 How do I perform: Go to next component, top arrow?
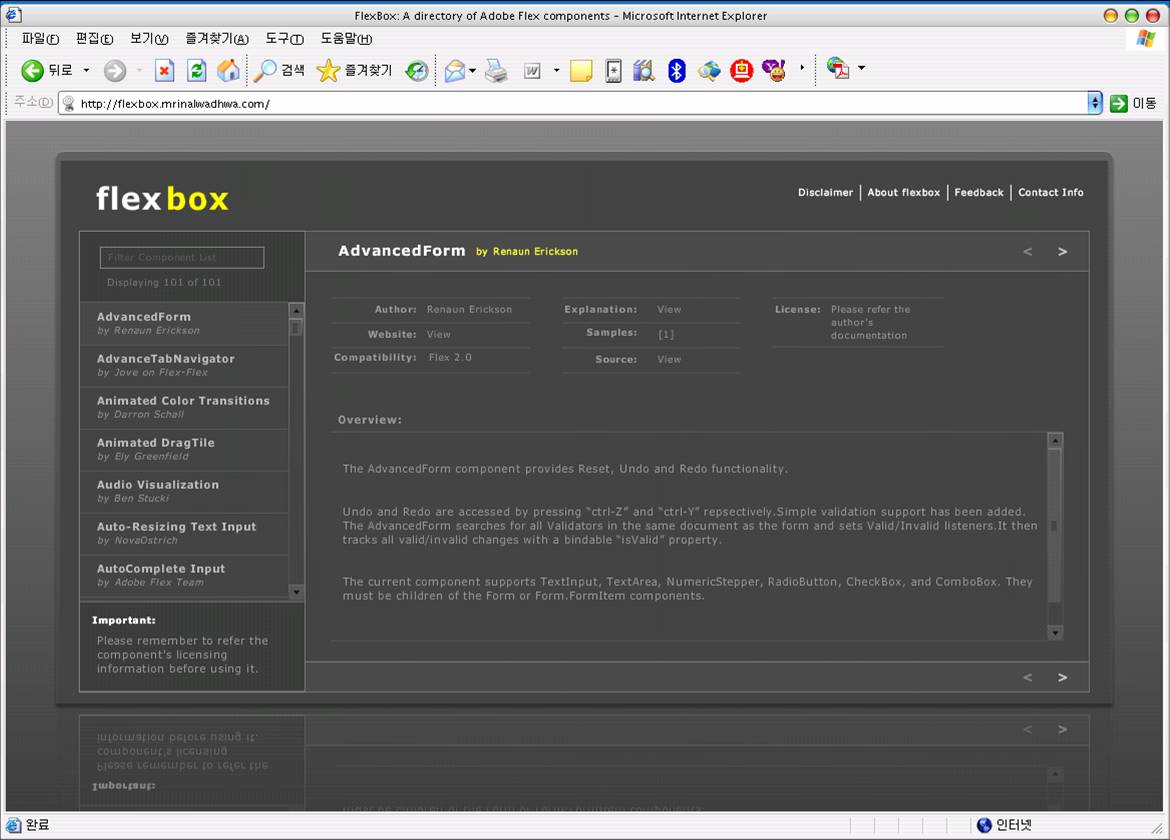pos(1063,252)
